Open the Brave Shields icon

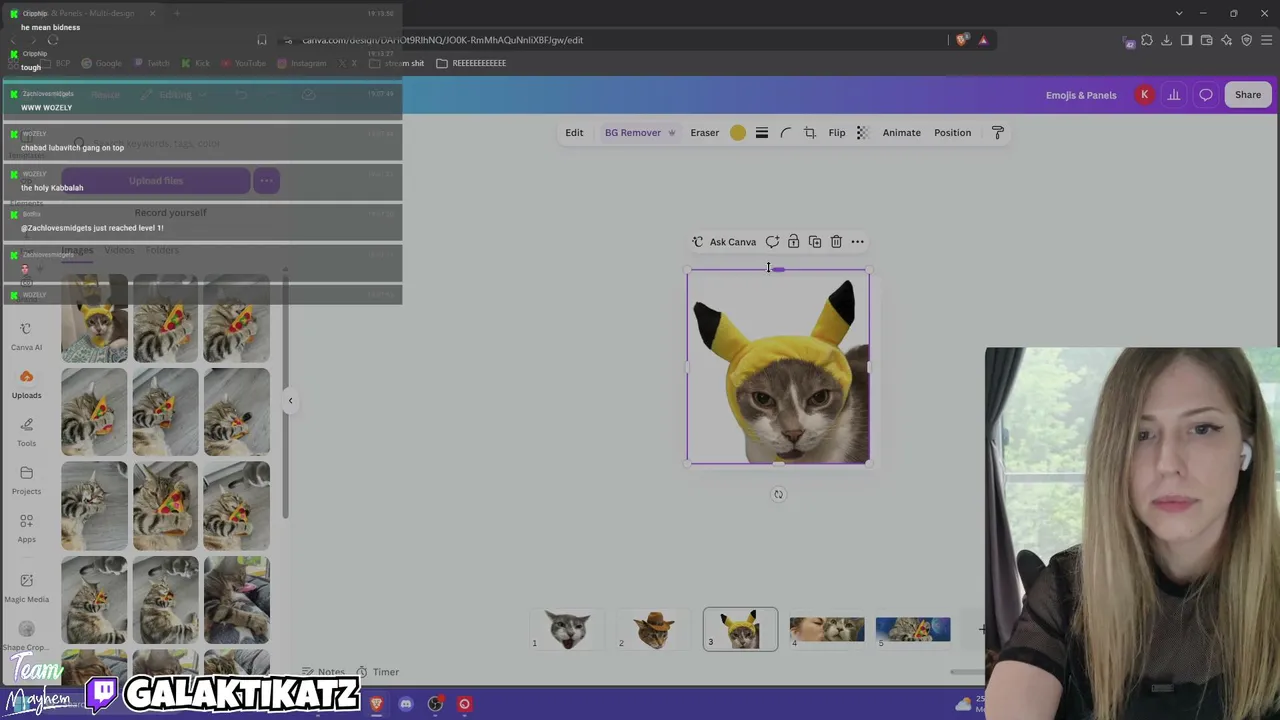[962, 40]
